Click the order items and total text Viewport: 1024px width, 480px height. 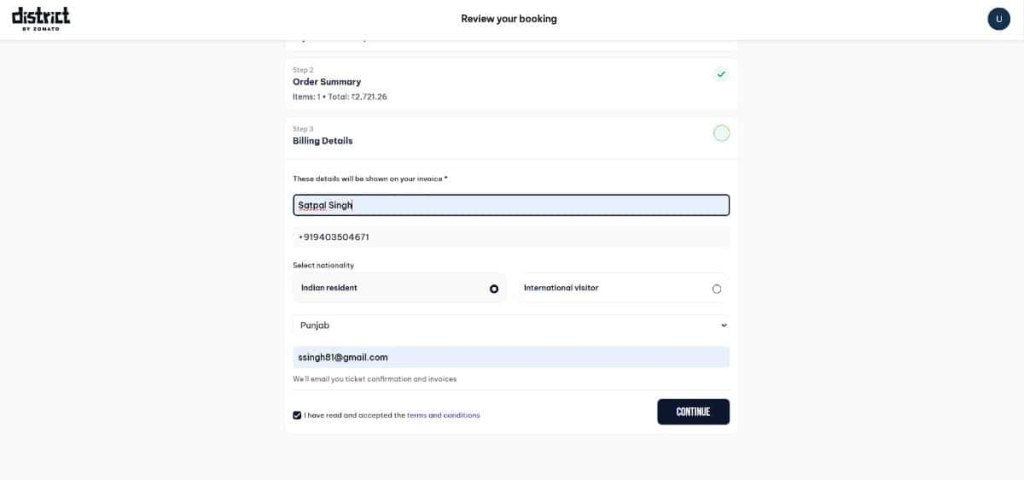340,97
